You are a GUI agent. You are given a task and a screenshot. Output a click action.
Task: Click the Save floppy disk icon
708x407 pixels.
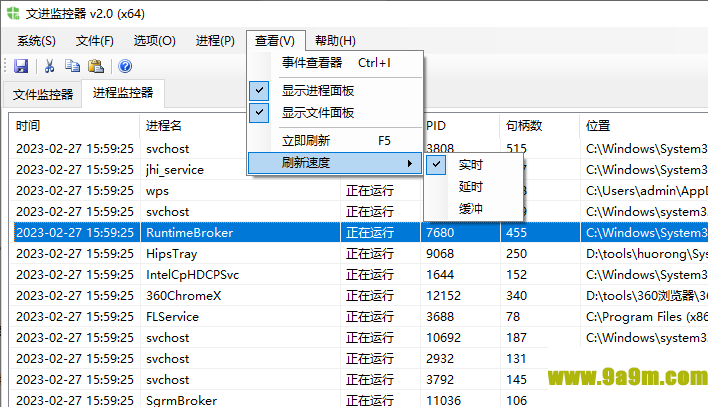coord(21,66)
